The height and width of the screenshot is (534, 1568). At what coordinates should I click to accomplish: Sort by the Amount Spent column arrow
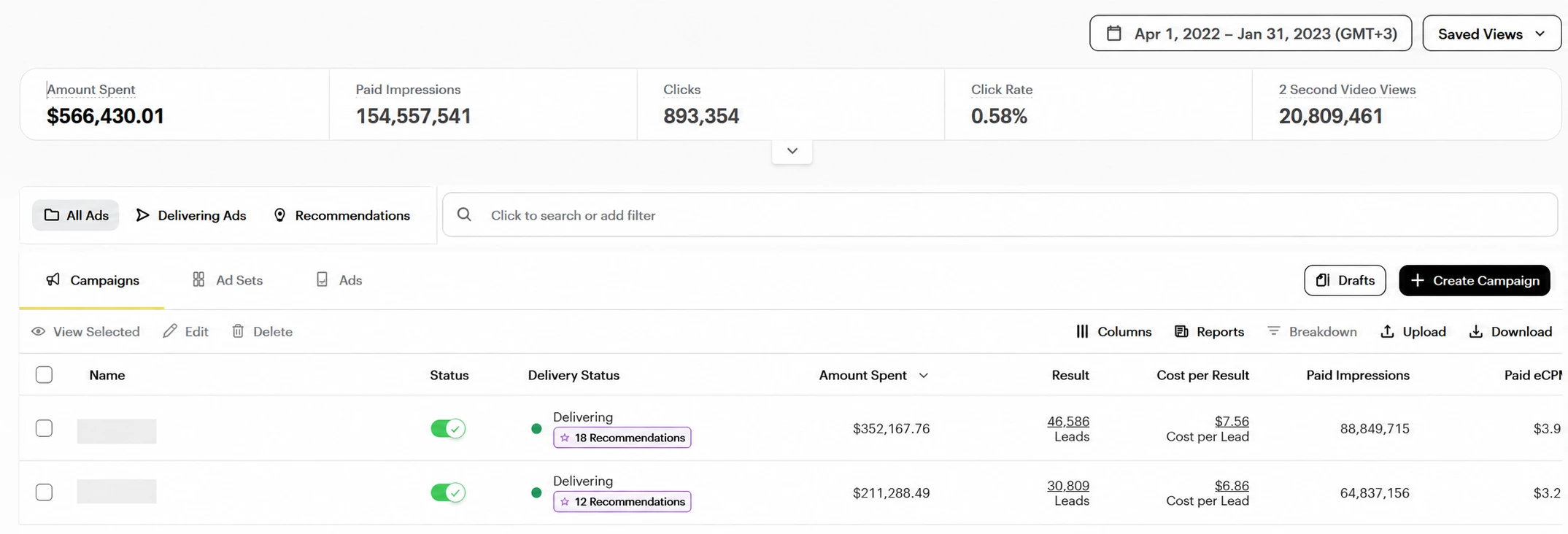pos(924,375)
